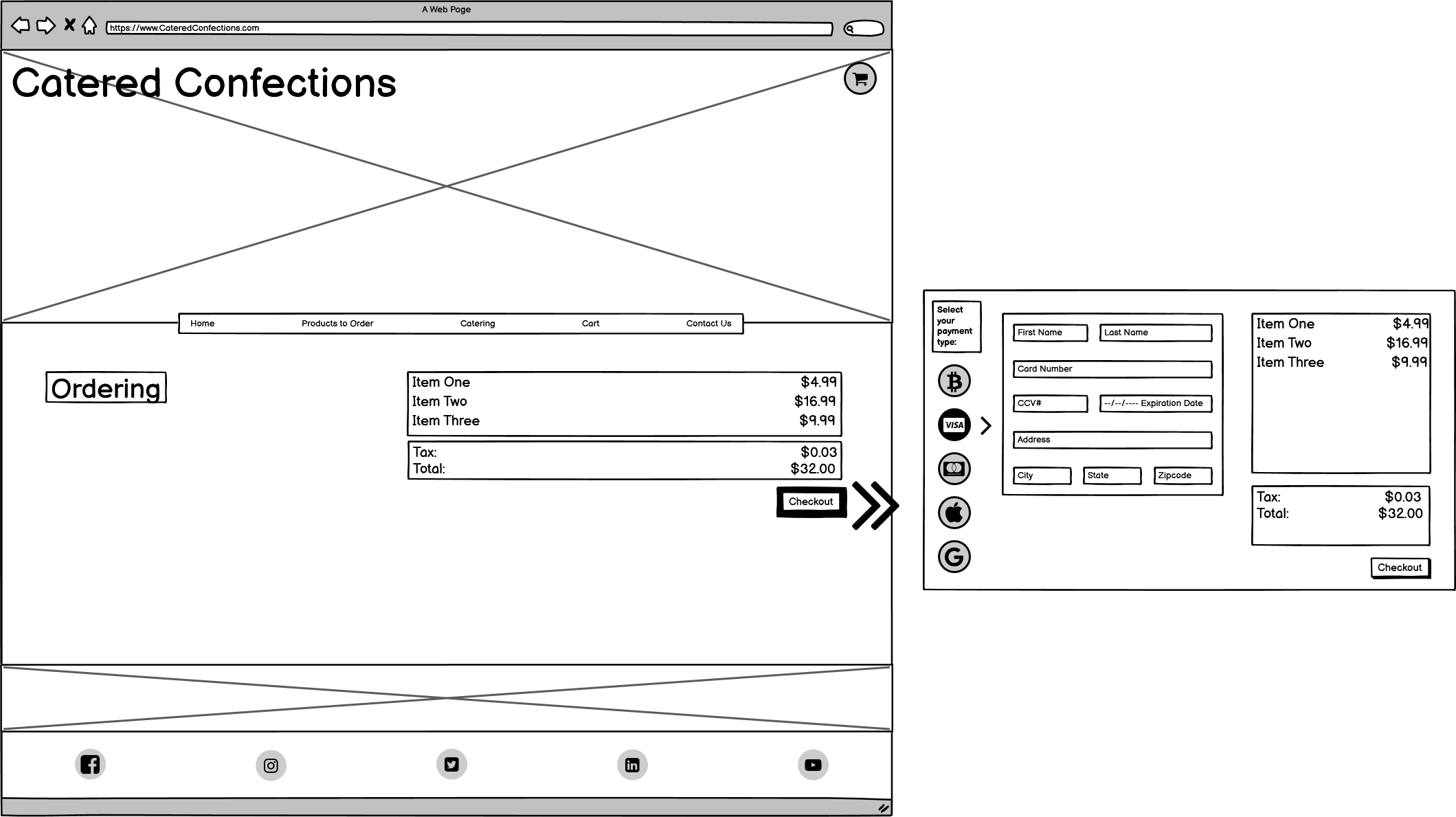Click the shopping cart icon
Viewport: 1456px width, 817px height.
[858, 78]
